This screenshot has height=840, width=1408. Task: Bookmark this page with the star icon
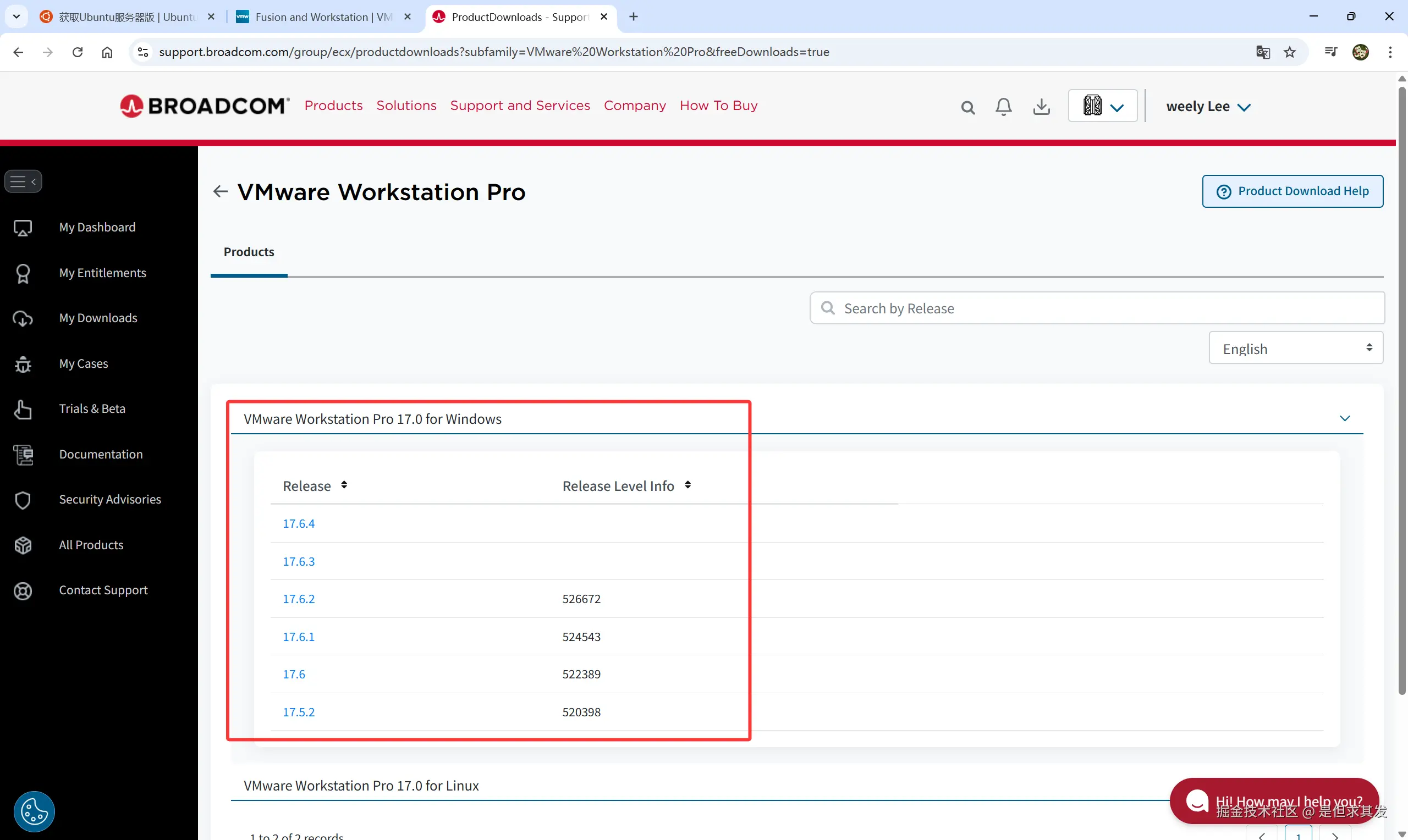tap(1290, 52)
